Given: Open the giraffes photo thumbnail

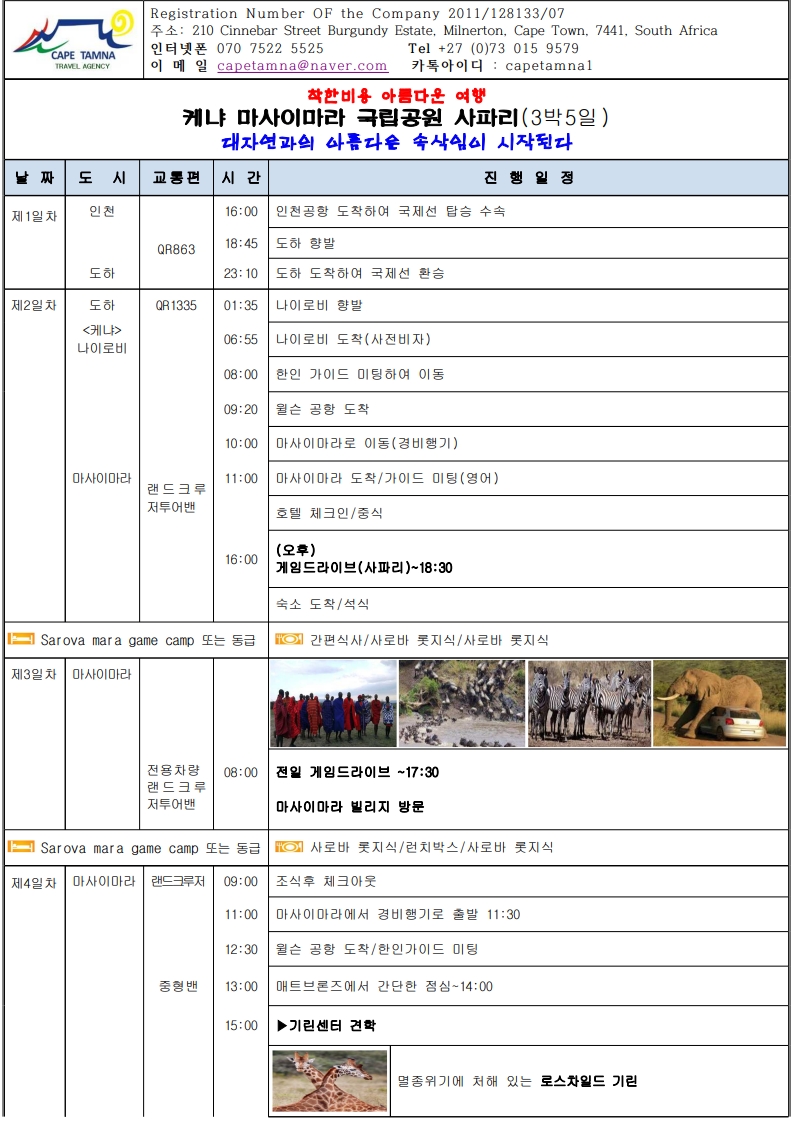Looking at the screenshot, I should coord(329,1080).
